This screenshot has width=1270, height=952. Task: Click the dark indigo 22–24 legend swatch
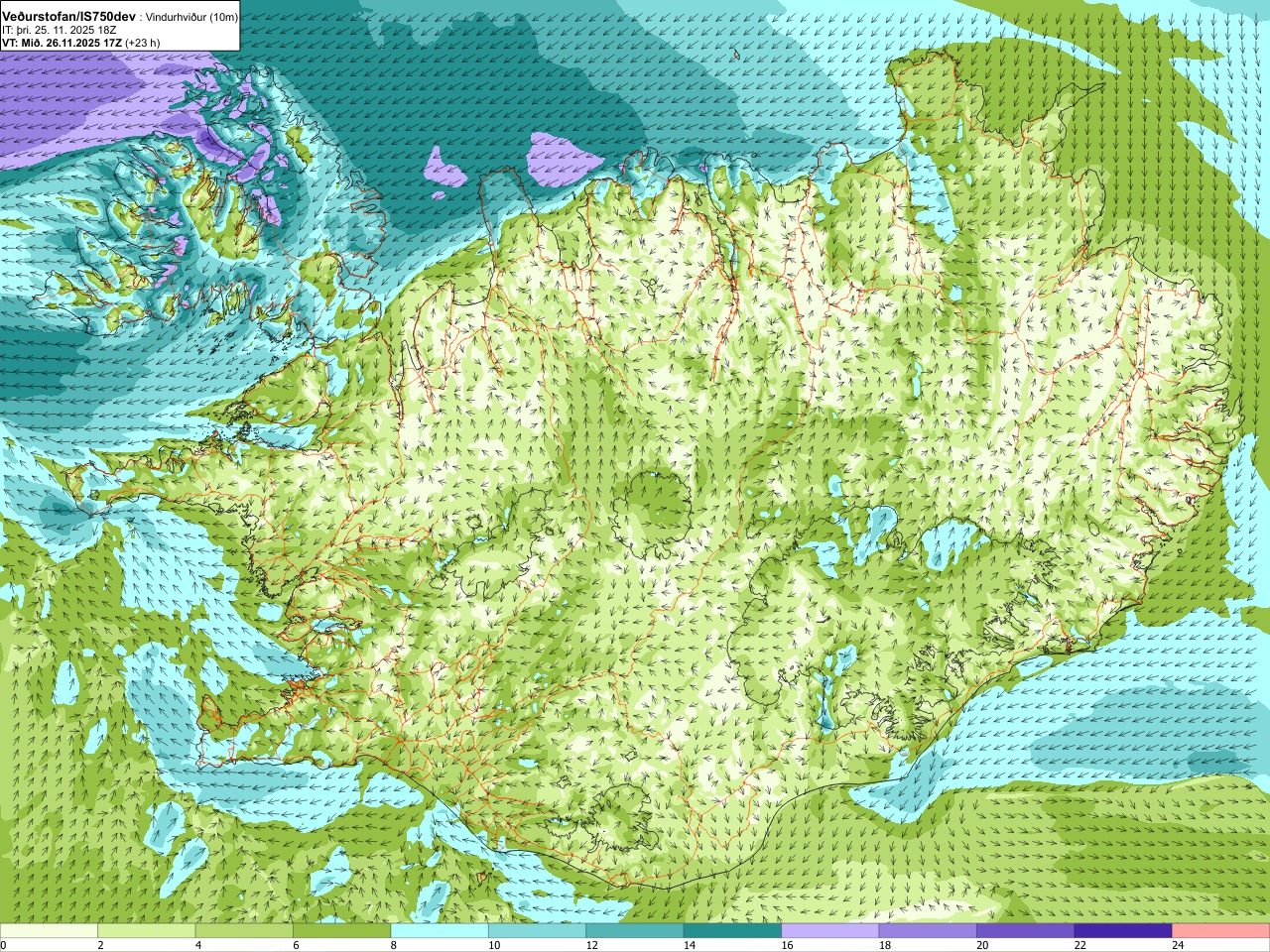1123,931
